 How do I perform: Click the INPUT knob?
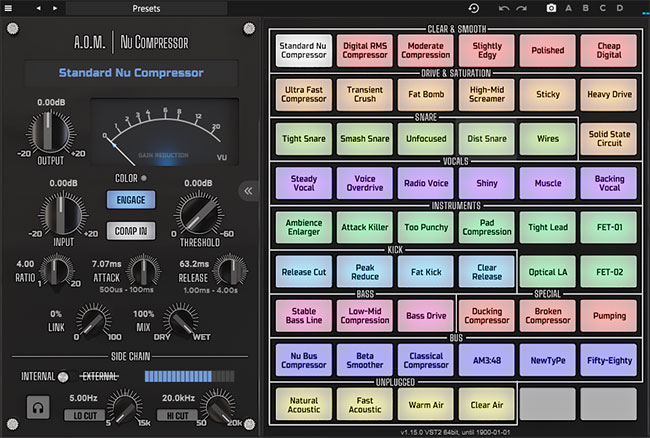(x=63, y=214)
